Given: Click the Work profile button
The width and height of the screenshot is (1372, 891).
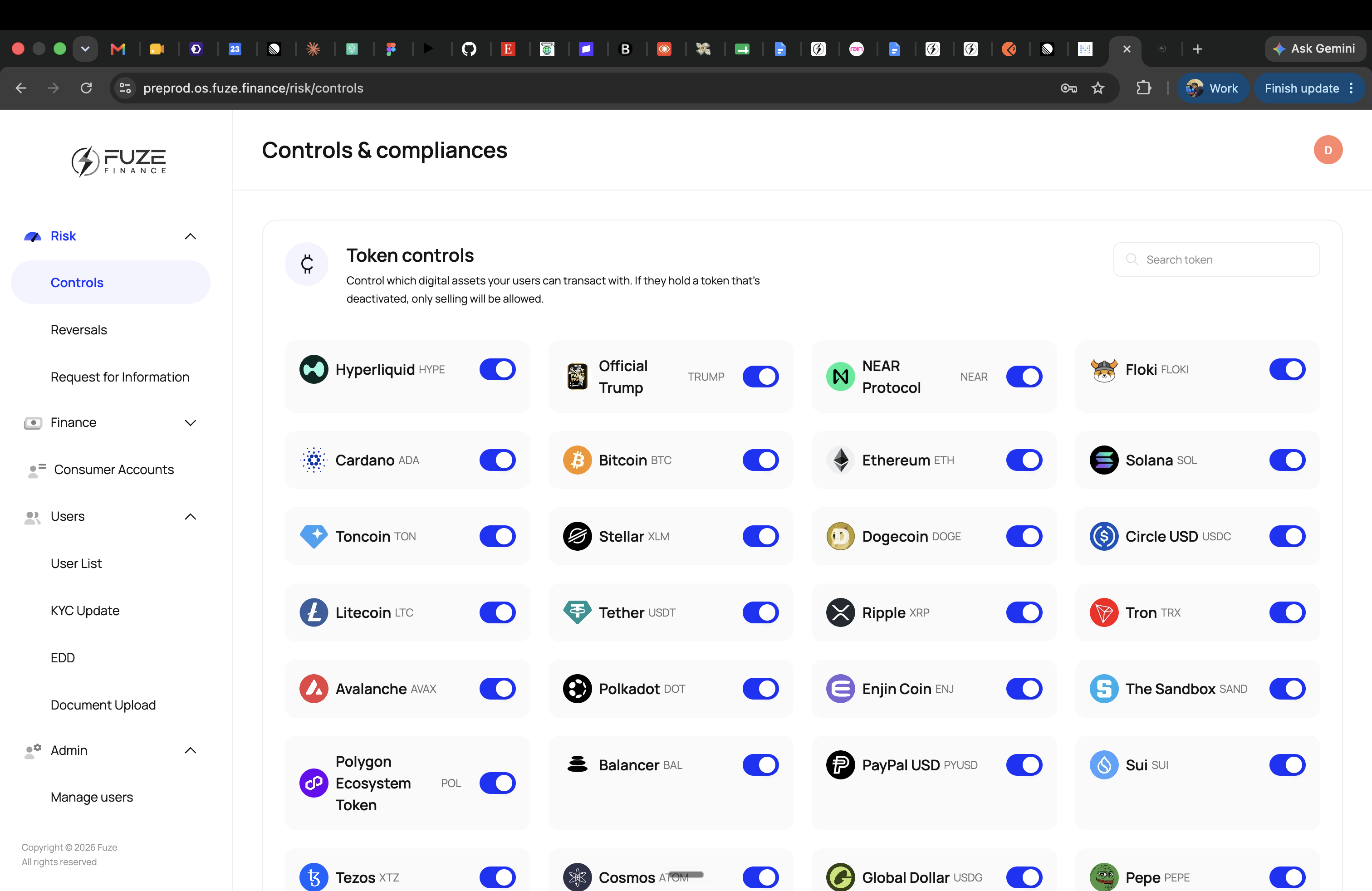Looking at the screenshot, I should click(1212, 88).
